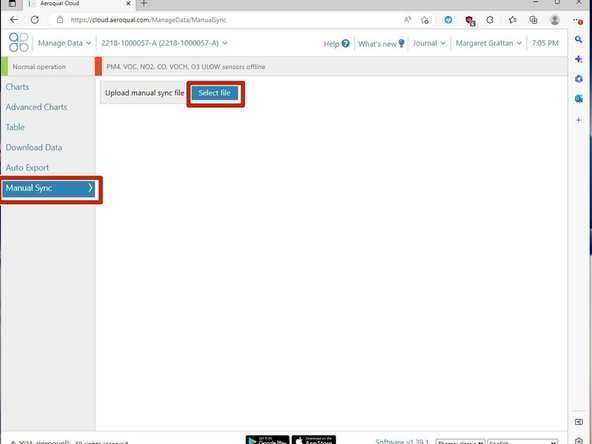The width and height of the screenshot is (592, 444).
Task: Select the Aeroqual Cloud browser tab
Action: (80, 3)
